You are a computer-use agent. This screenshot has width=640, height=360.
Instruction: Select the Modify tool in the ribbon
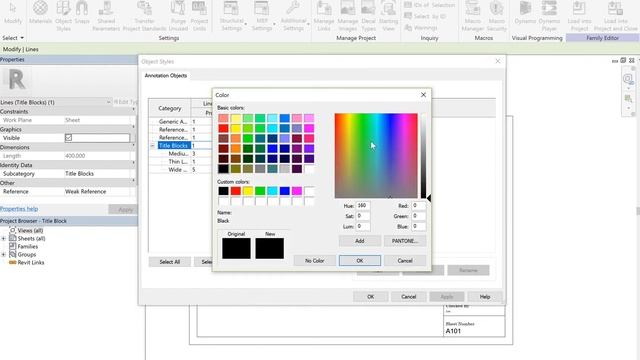pyautogui.click(x=13, y=13)
